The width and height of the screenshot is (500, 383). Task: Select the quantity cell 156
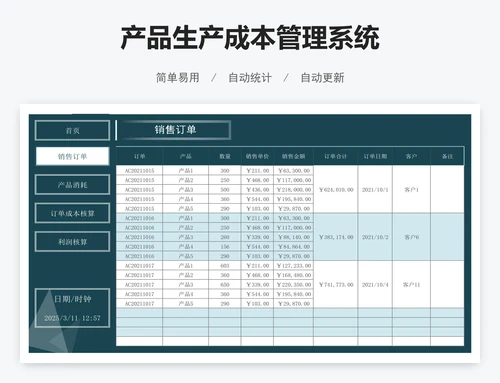pos(225,247)
